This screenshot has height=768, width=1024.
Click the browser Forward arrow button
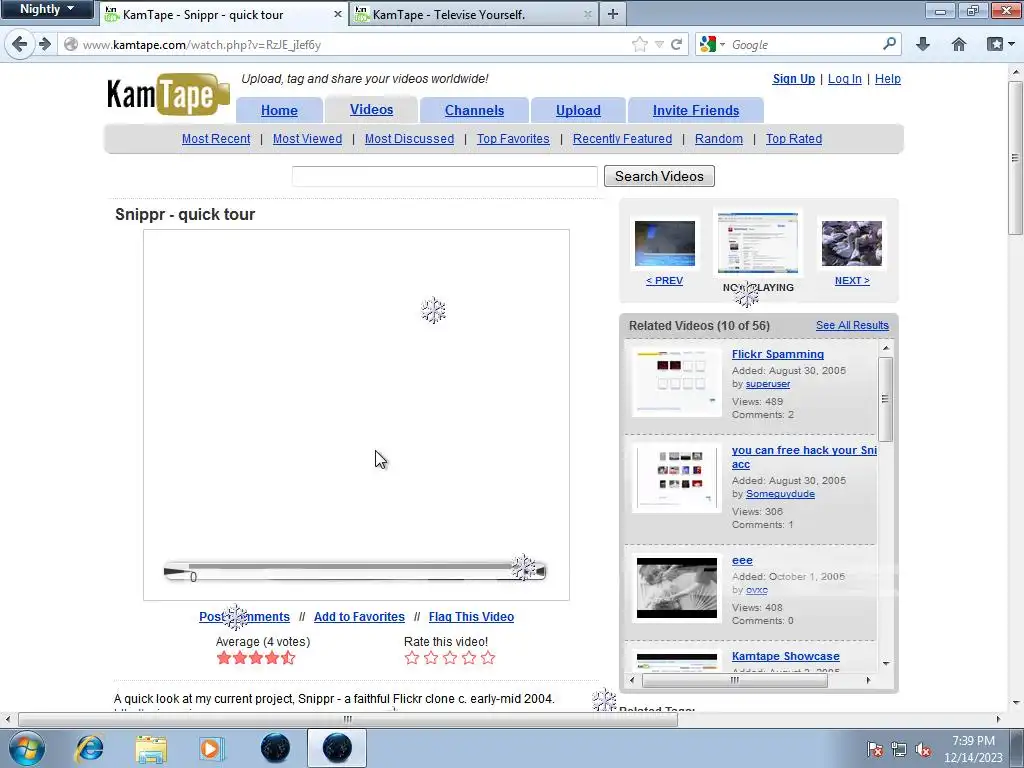point(44,44)
